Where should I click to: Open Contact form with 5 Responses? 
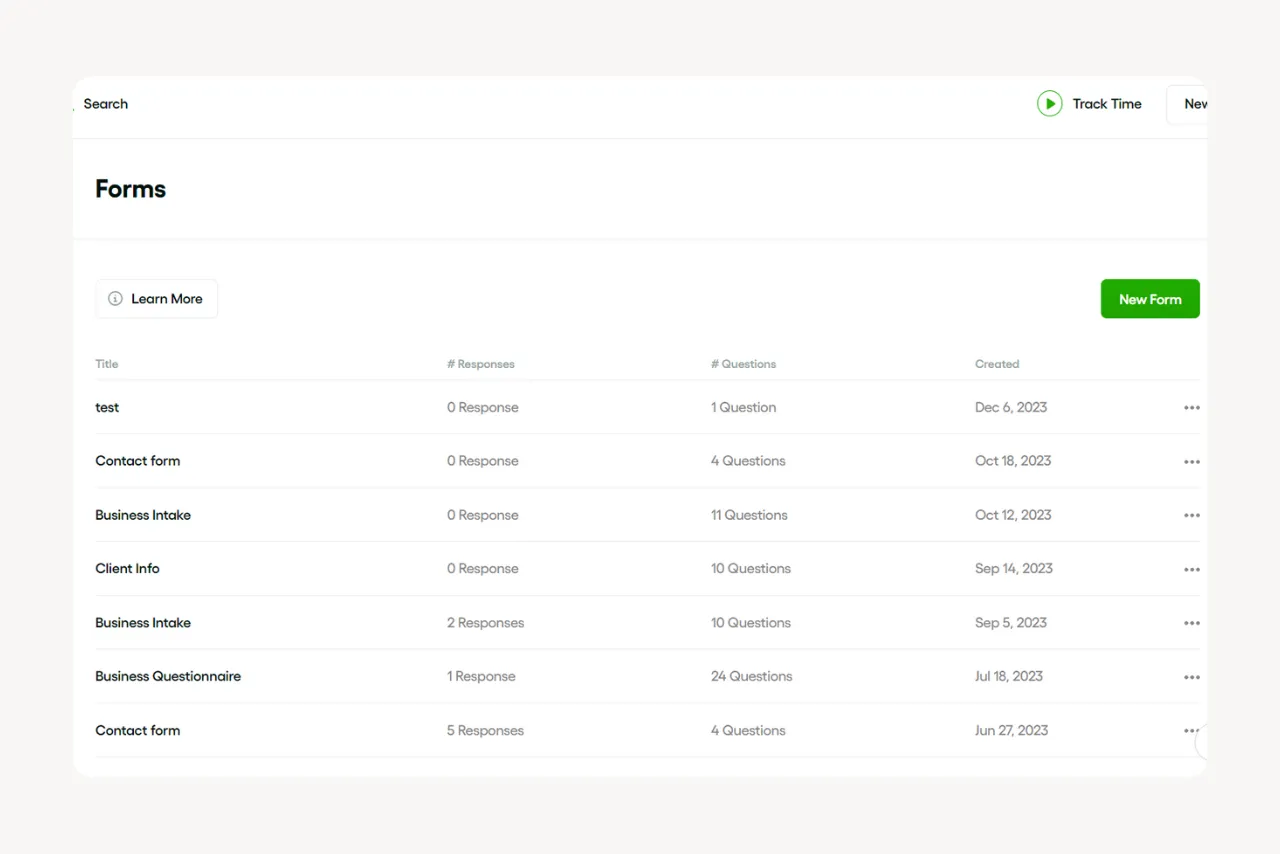(138, 730)
